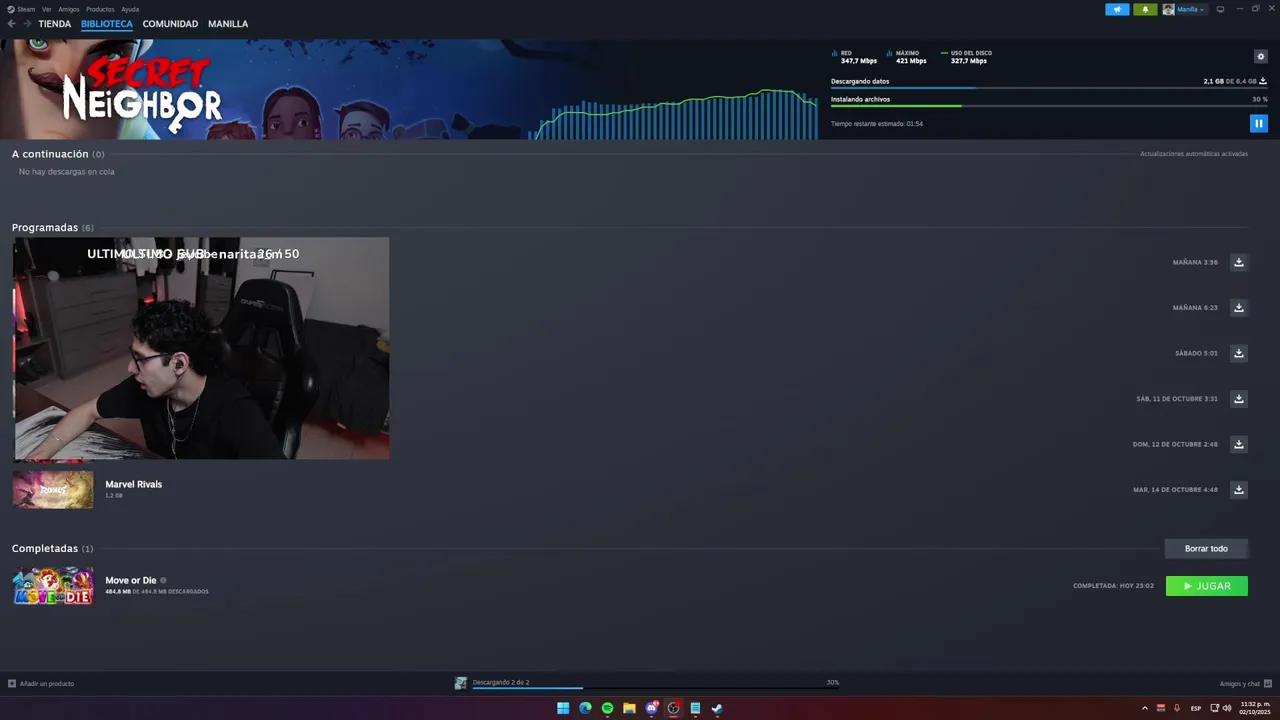Expand the Manilla account dropdown
Image resolution: width=1280 pixels, height=720 pixels.
pos(1184,9)
